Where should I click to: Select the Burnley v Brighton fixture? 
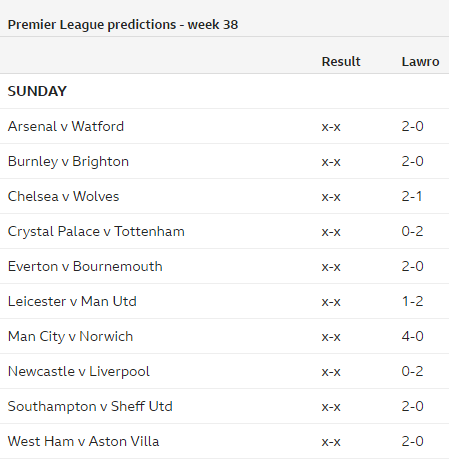point(68,162)
